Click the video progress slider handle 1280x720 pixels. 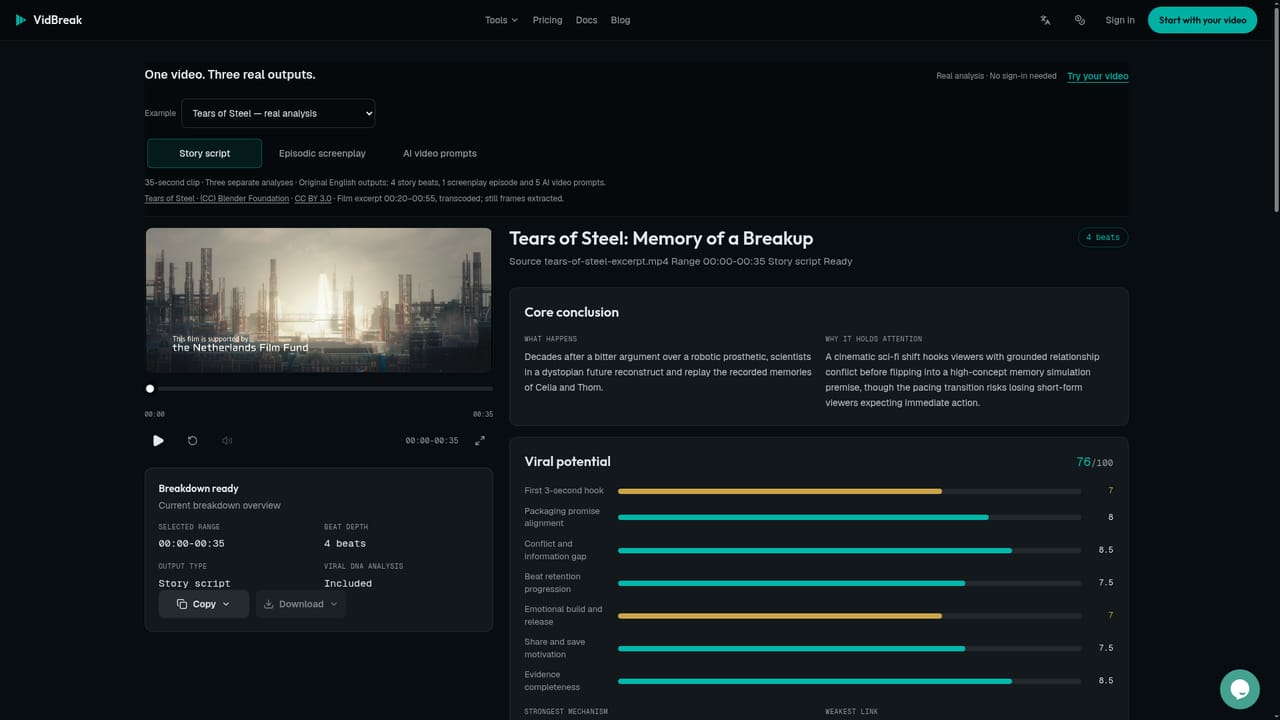pos(150,389)
